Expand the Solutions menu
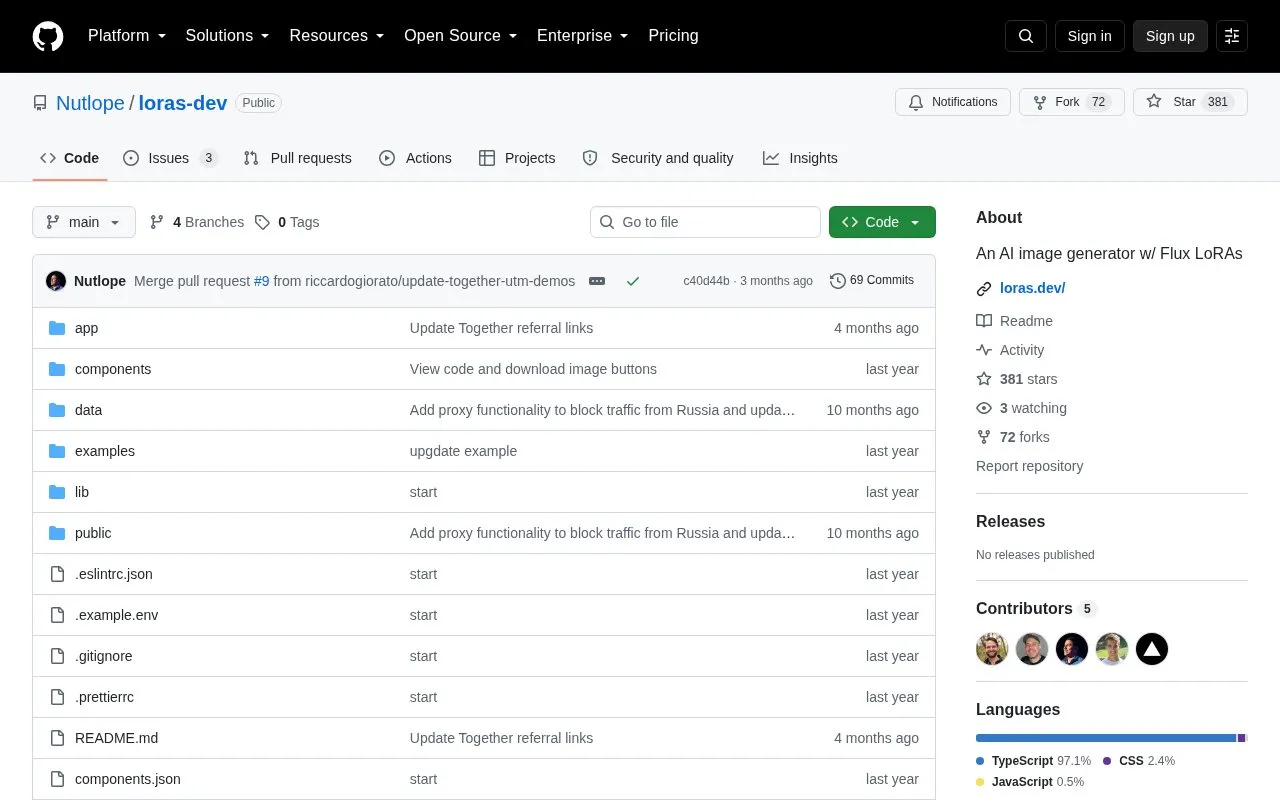This screenshot has height=800, width=1280. (x=228, y=36)
